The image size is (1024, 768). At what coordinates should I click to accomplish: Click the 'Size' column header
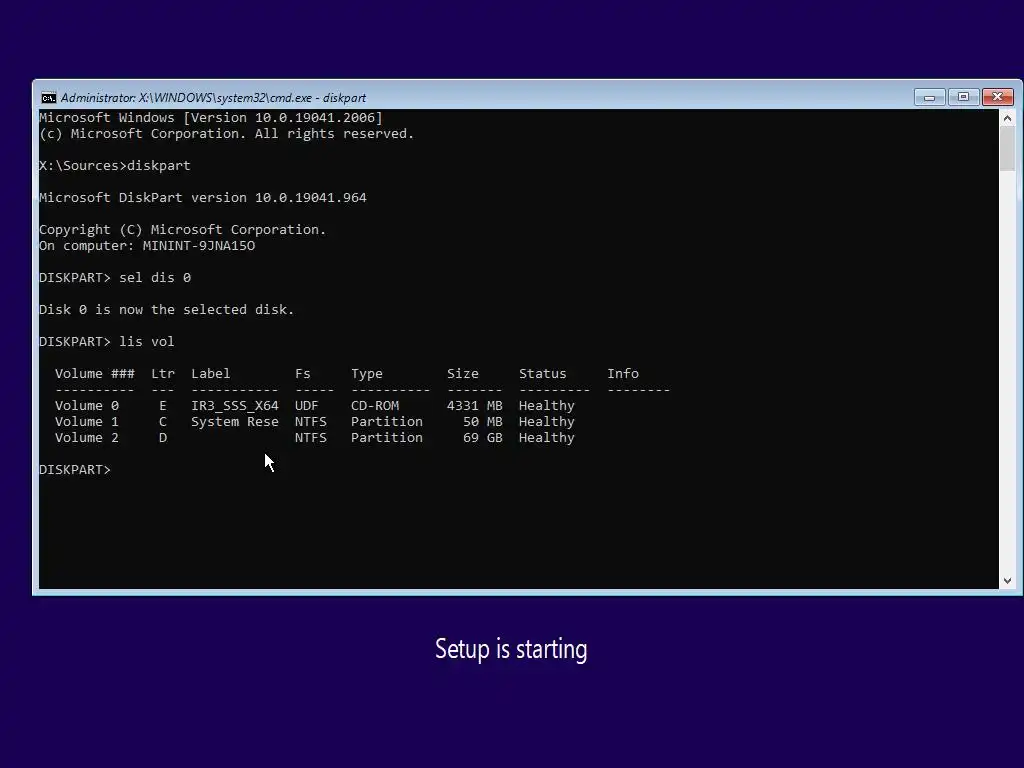pos(463,374)
